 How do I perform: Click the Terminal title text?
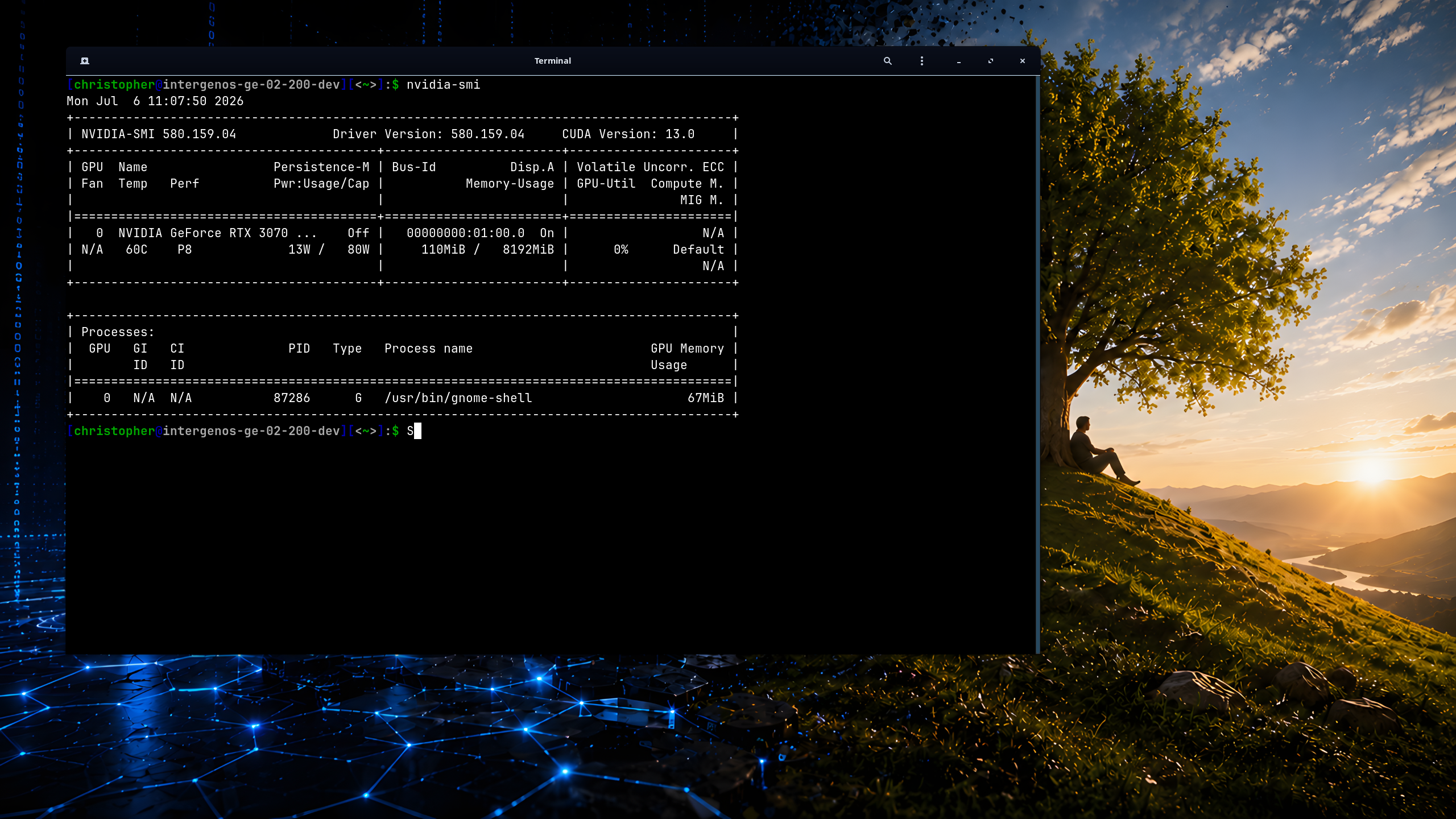552,61
